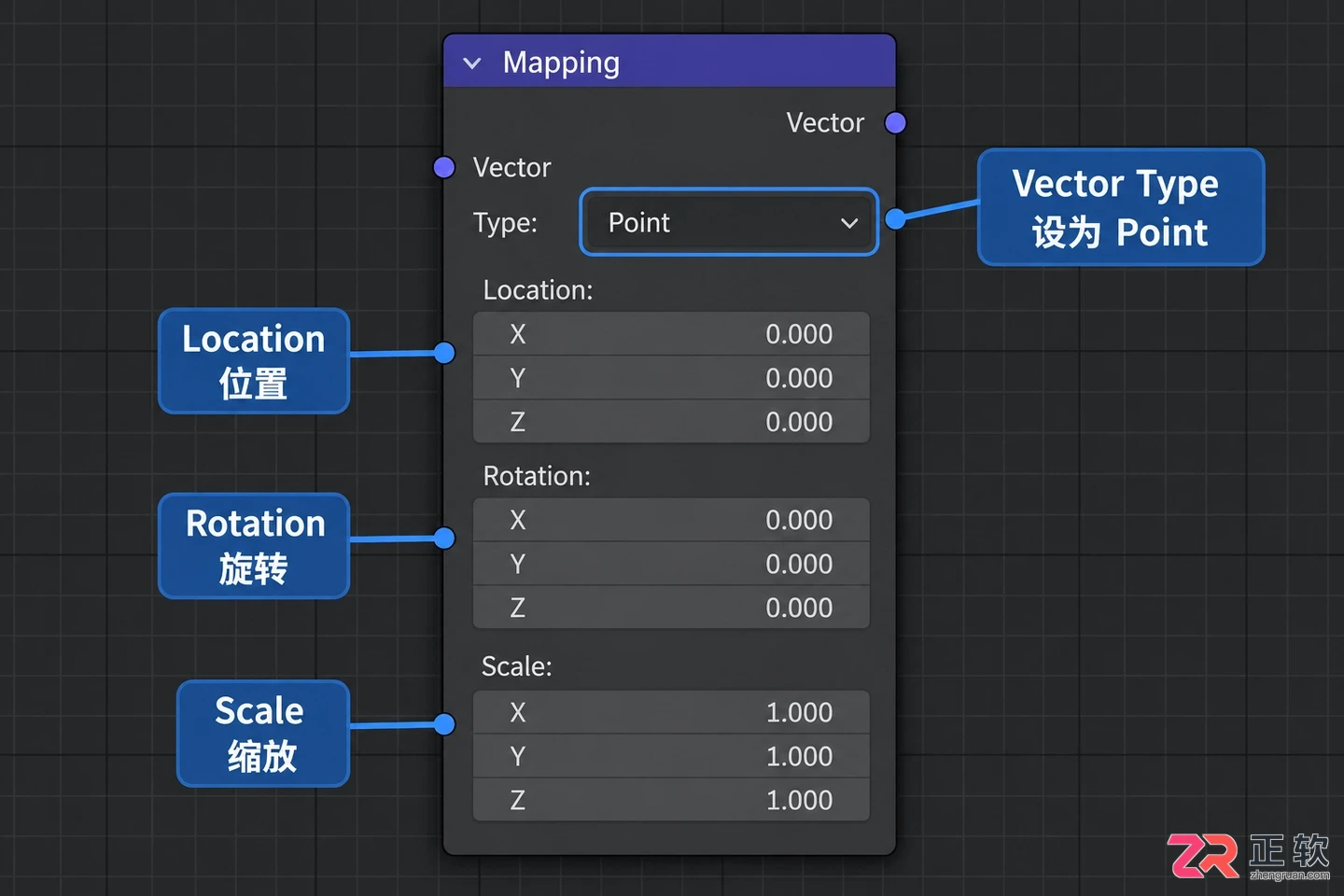The image size is (1344, 896).
Task: Click the Rotation: section label
Action: 537,476
